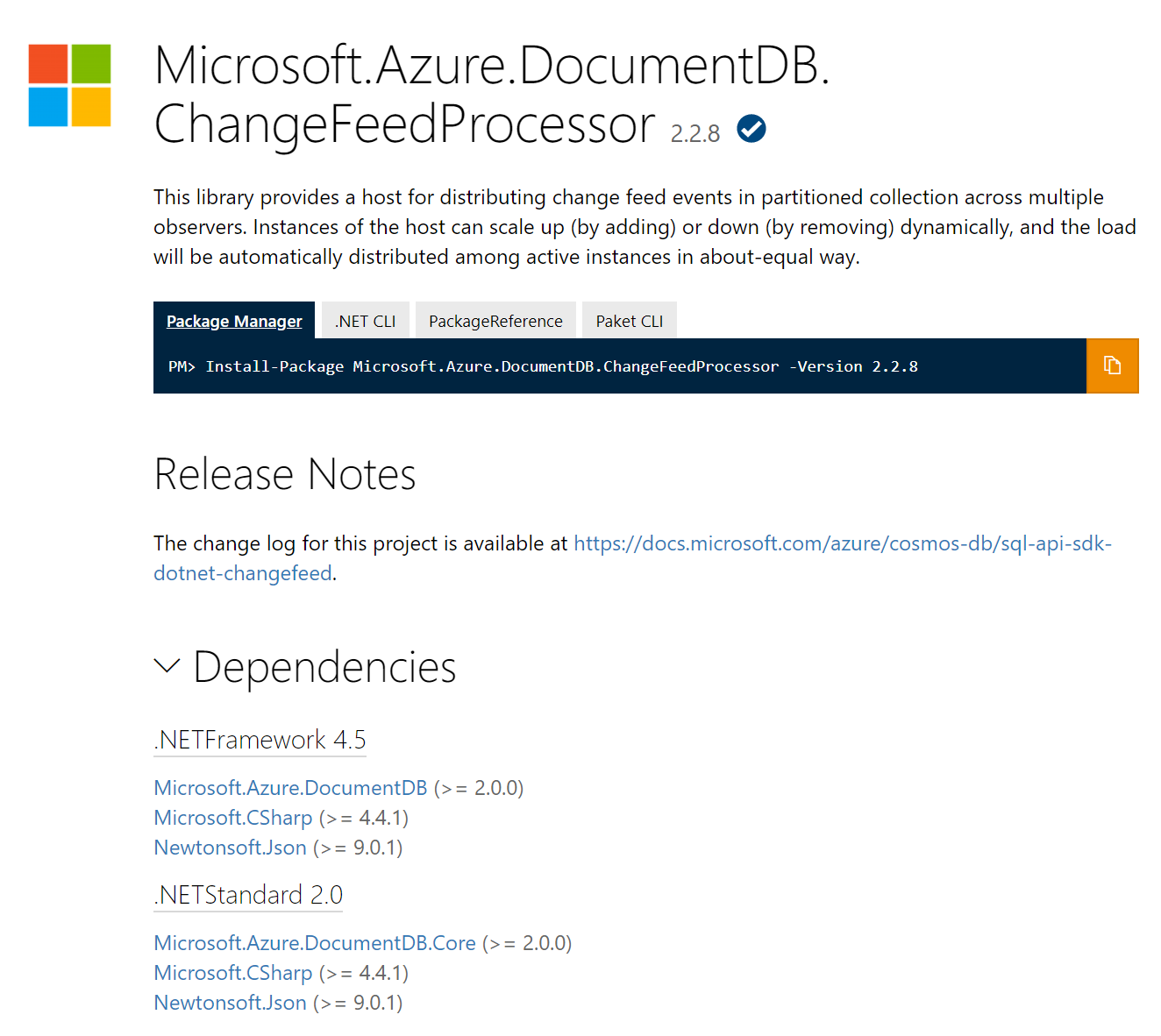Click the Microsoft logo
The width and height of the screenshot is (1161, 1036).
pos(69,87)
